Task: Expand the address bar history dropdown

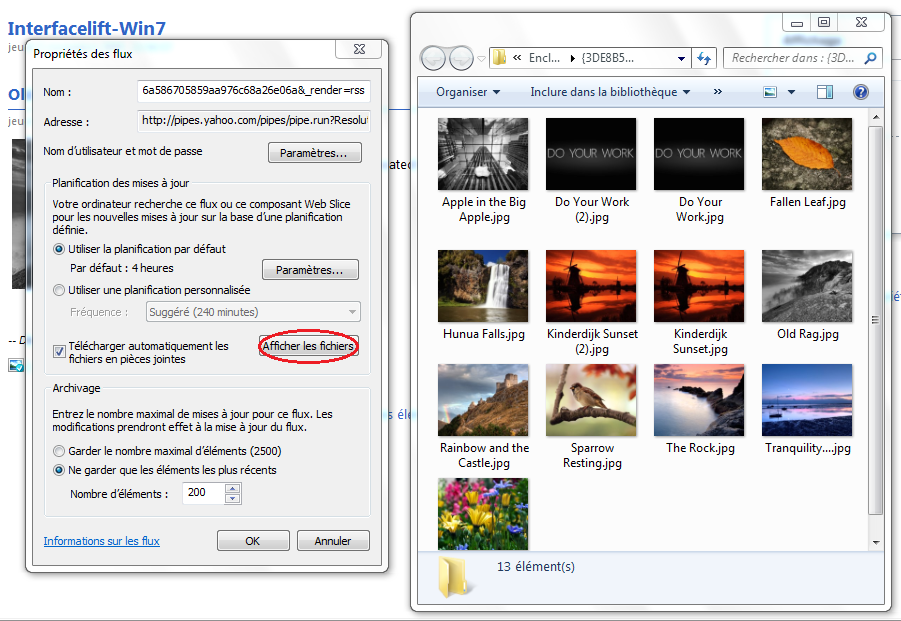Action: coord(681,59)
